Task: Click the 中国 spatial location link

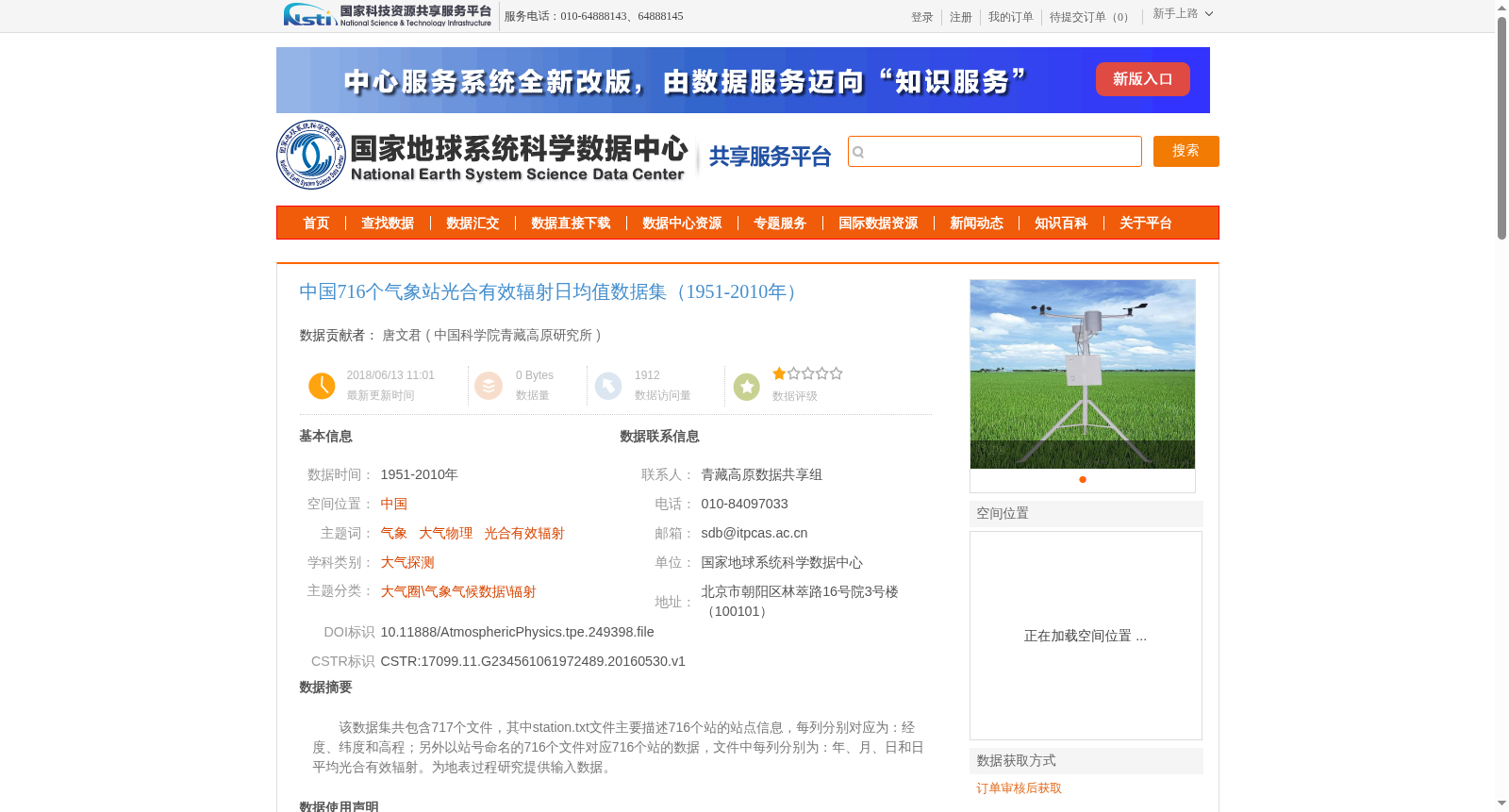Action: pyautogui.click(x=394, y=504)
